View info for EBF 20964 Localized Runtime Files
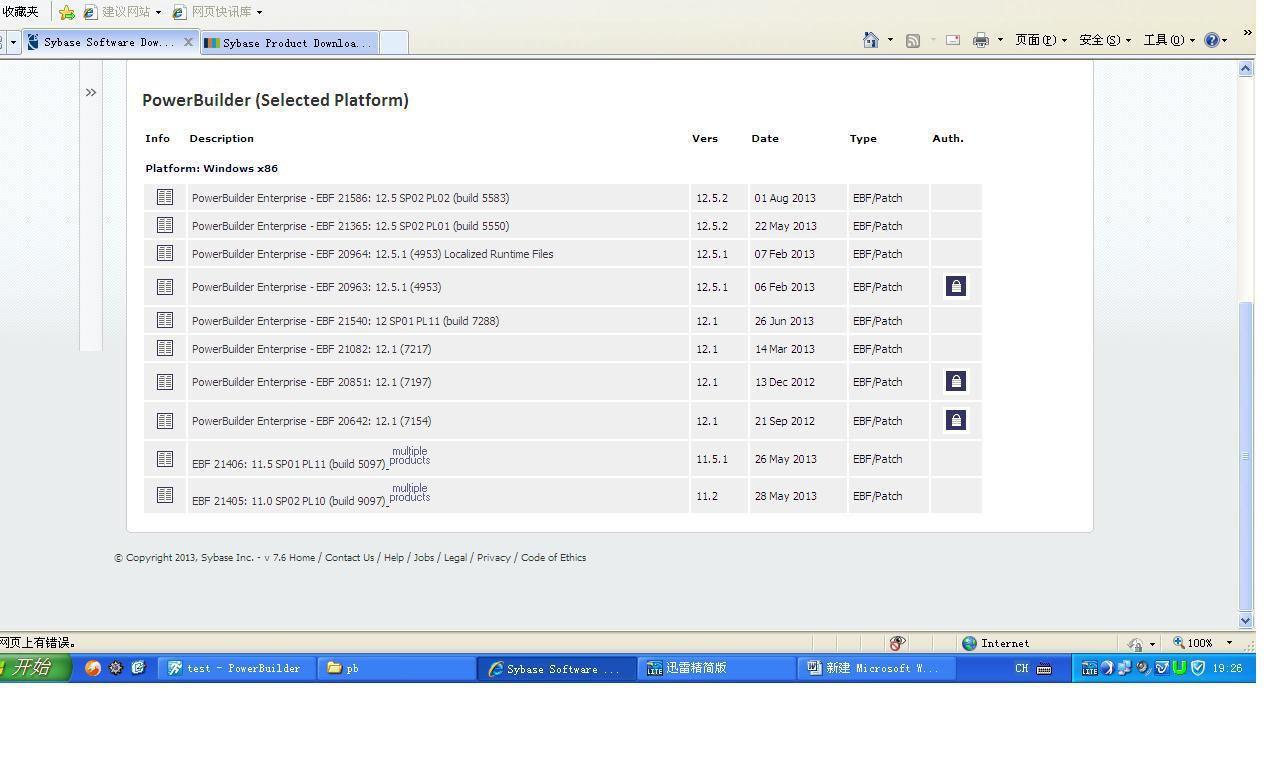The image size is (1280, 768). pyautogui.click(x=165, y=253)
